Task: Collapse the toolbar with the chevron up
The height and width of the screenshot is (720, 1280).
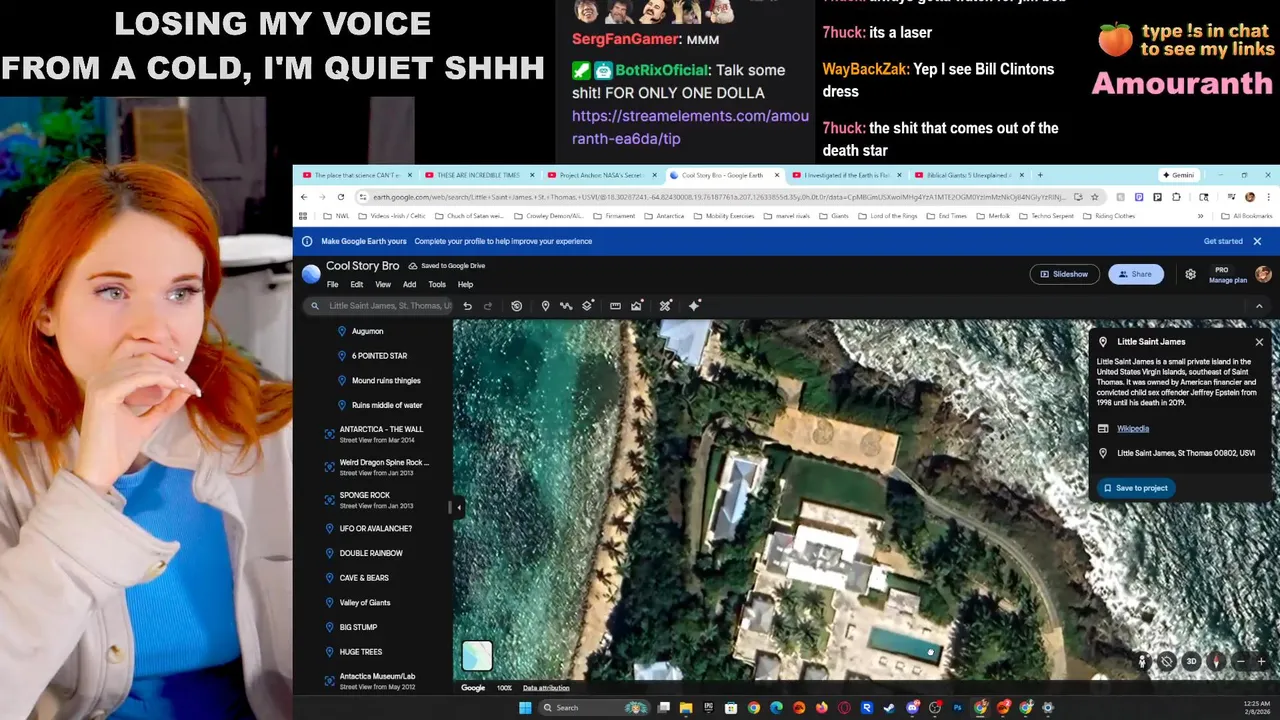Action: pos(1259,306)
